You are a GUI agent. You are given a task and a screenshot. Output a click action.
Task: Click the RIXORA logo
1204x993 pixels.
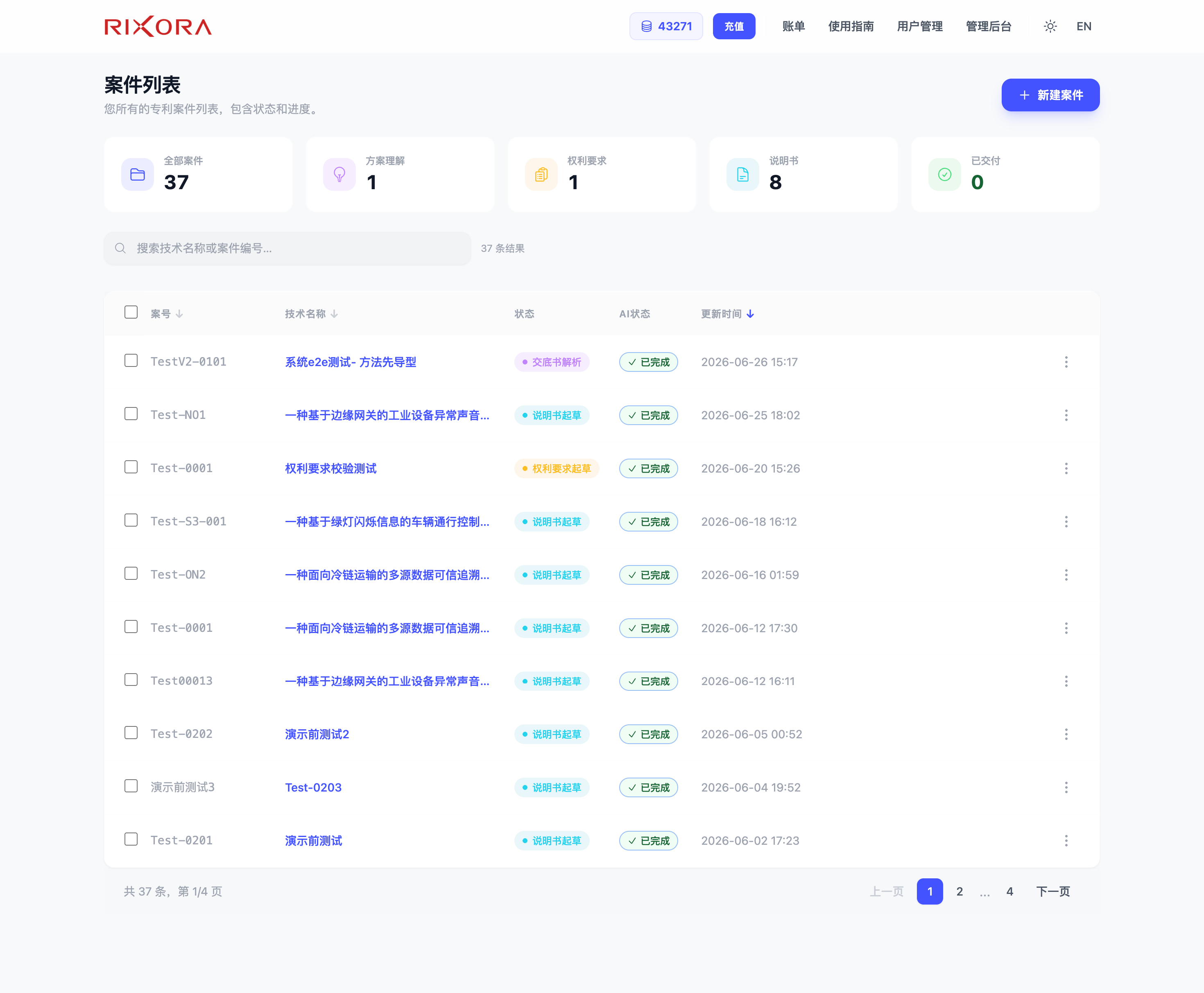click(x=158, y=26)
